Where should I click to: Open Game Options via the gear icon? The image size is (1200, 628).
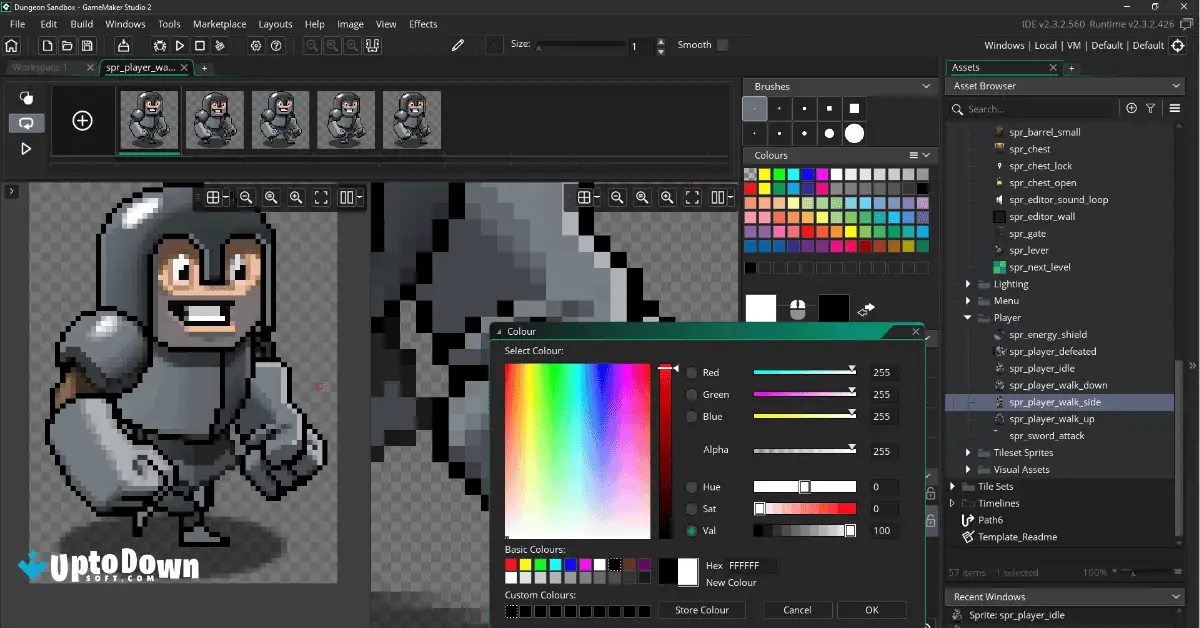coord(256,45)
